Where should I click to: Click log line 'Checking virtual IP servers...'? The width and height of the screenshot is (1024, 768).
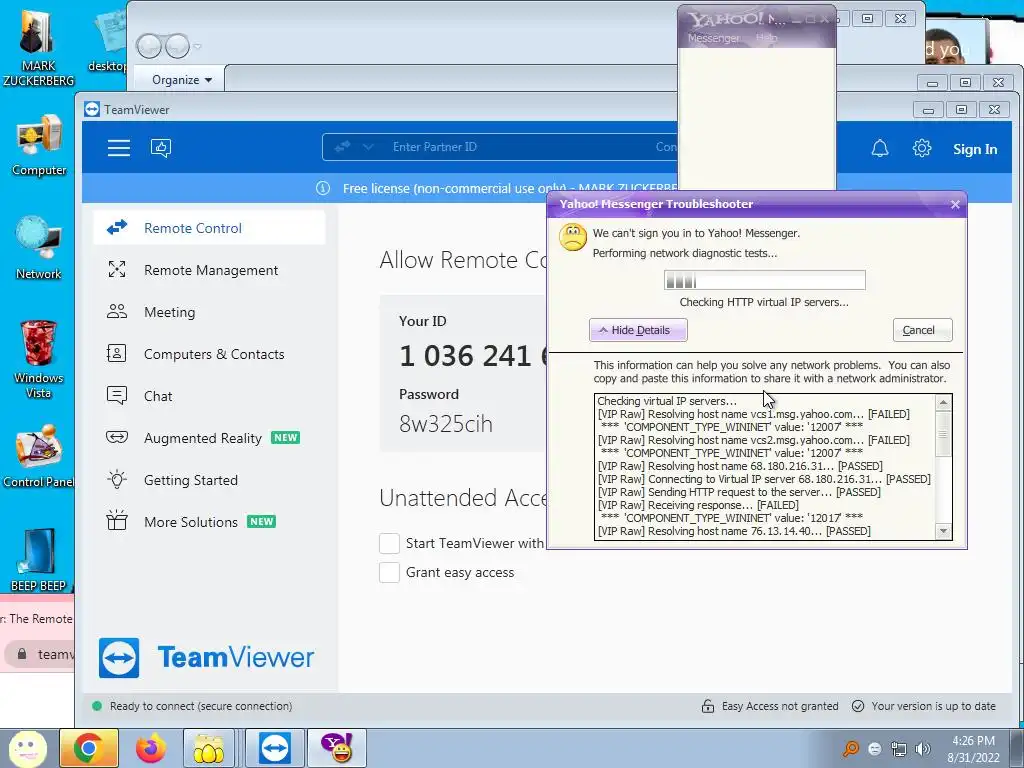[x=667, y=401]
